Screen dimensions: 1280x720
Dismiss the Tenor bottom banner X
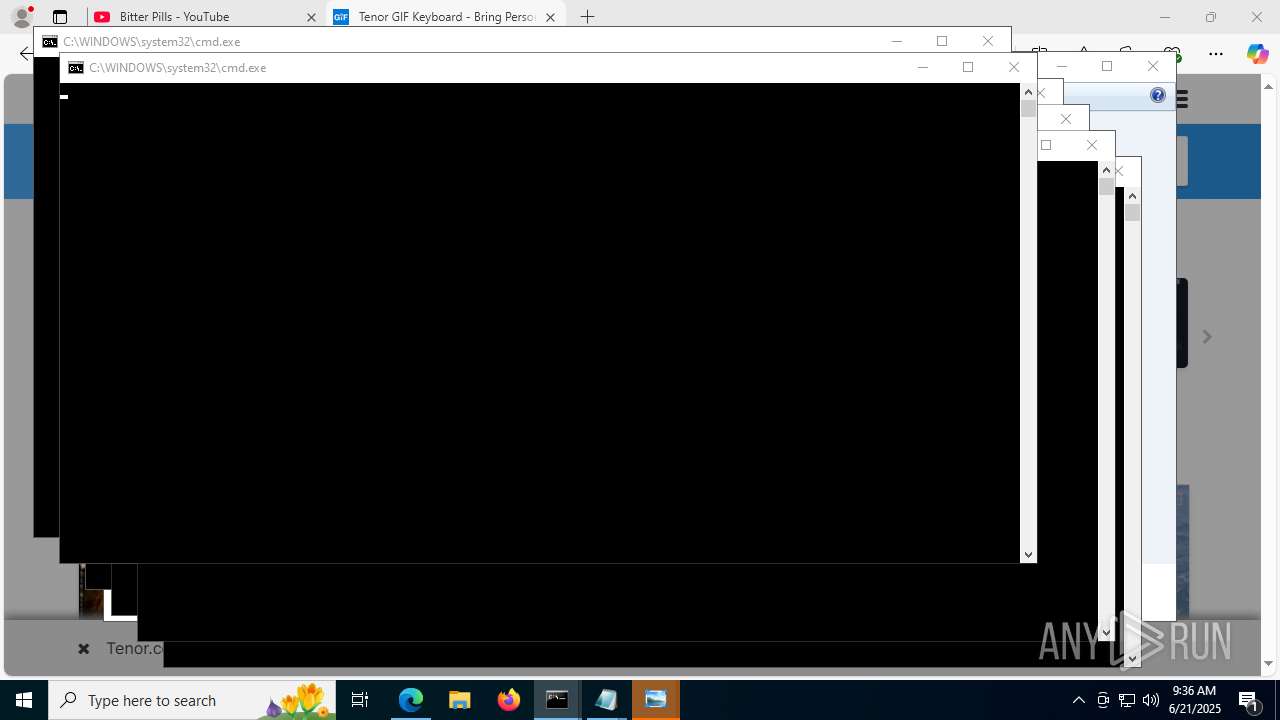click(x=84, y=649)
